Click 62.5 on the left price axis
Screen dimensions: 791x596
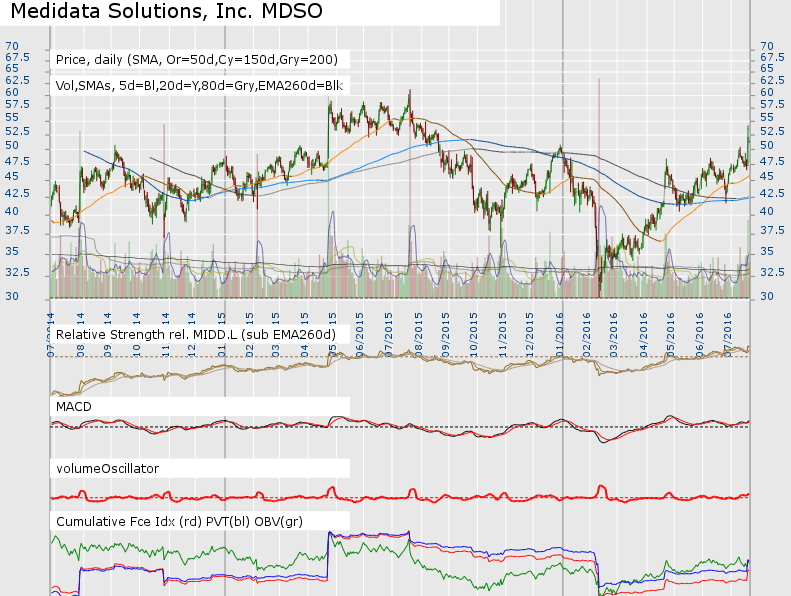[17, 81]
